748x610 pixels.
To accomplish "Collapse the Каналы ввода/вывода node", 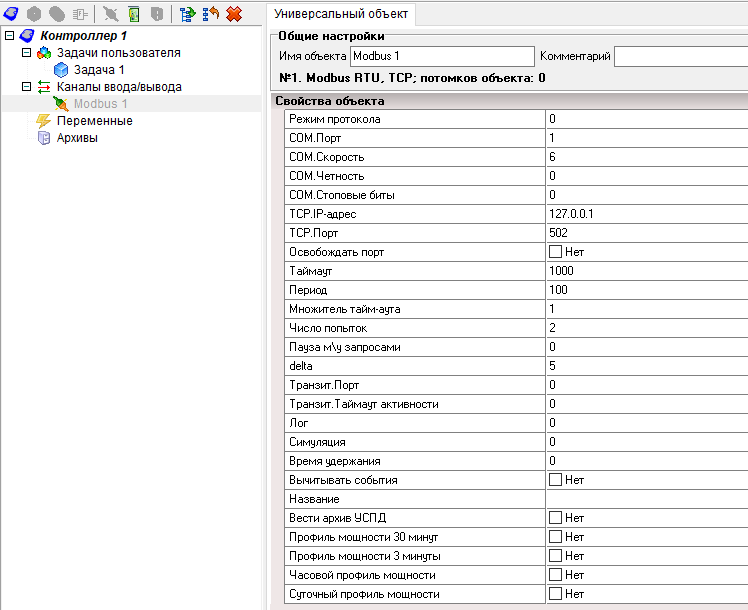I will click(x=27, y=87).
